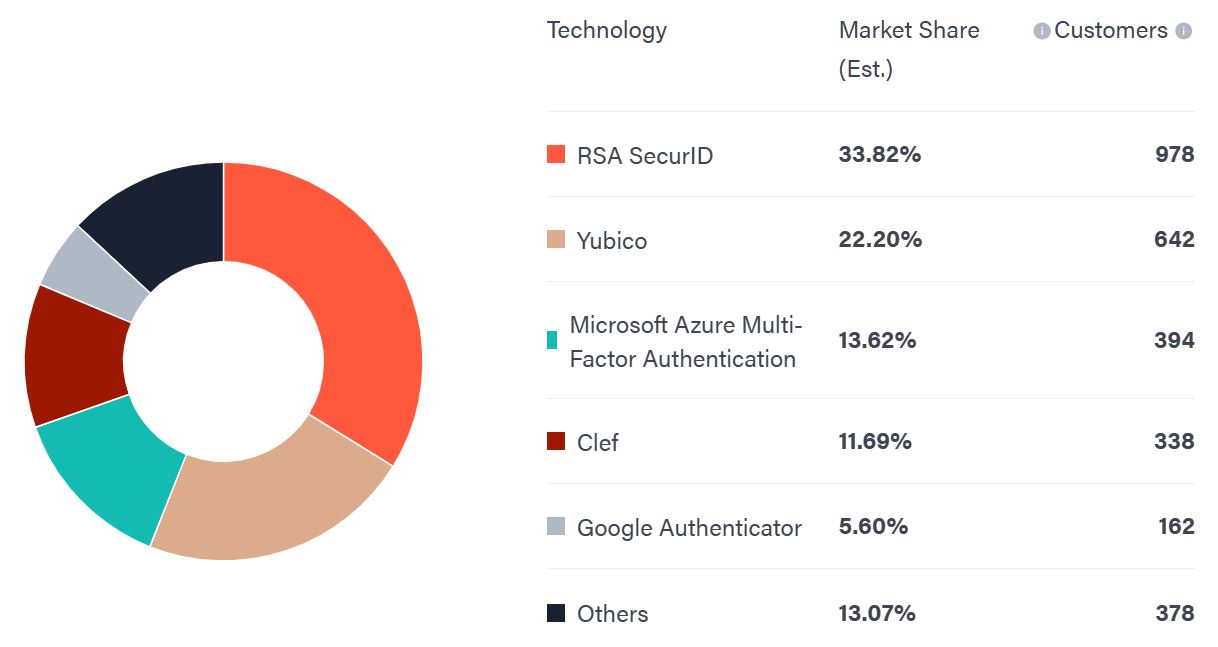Image resolution: width=1218 pixels, height=647 pixels.
Task: Click the gray Google Authenticator legend square
Action: coord(556,526)
